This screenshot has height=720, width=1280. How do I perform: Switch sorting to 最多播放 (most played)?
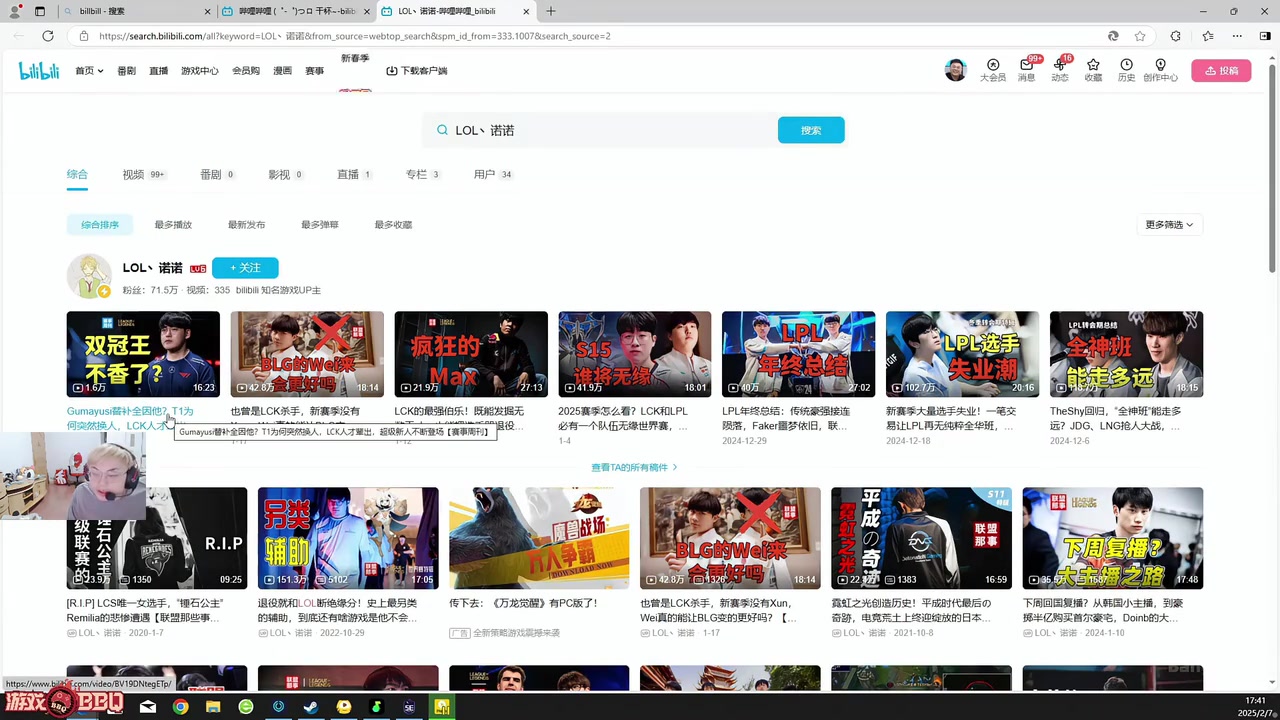point(172,224)
